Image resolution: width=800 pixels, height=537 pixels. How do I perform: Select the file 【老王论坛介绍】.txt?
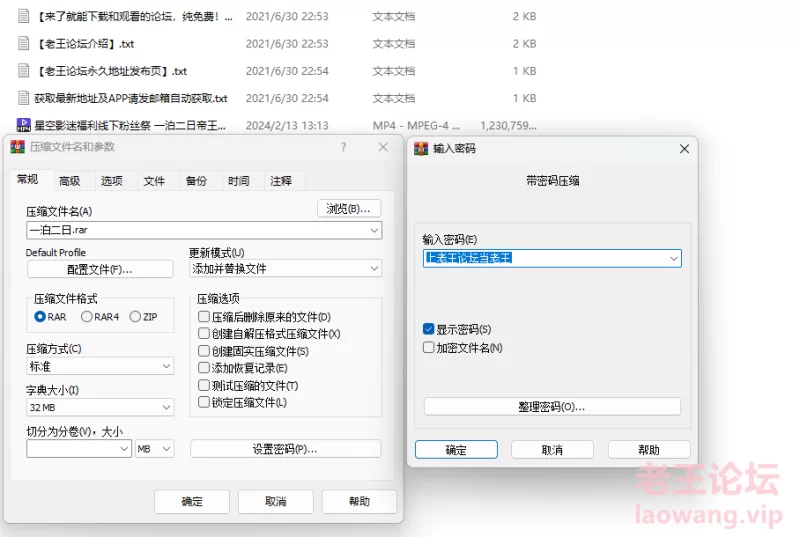85,44
